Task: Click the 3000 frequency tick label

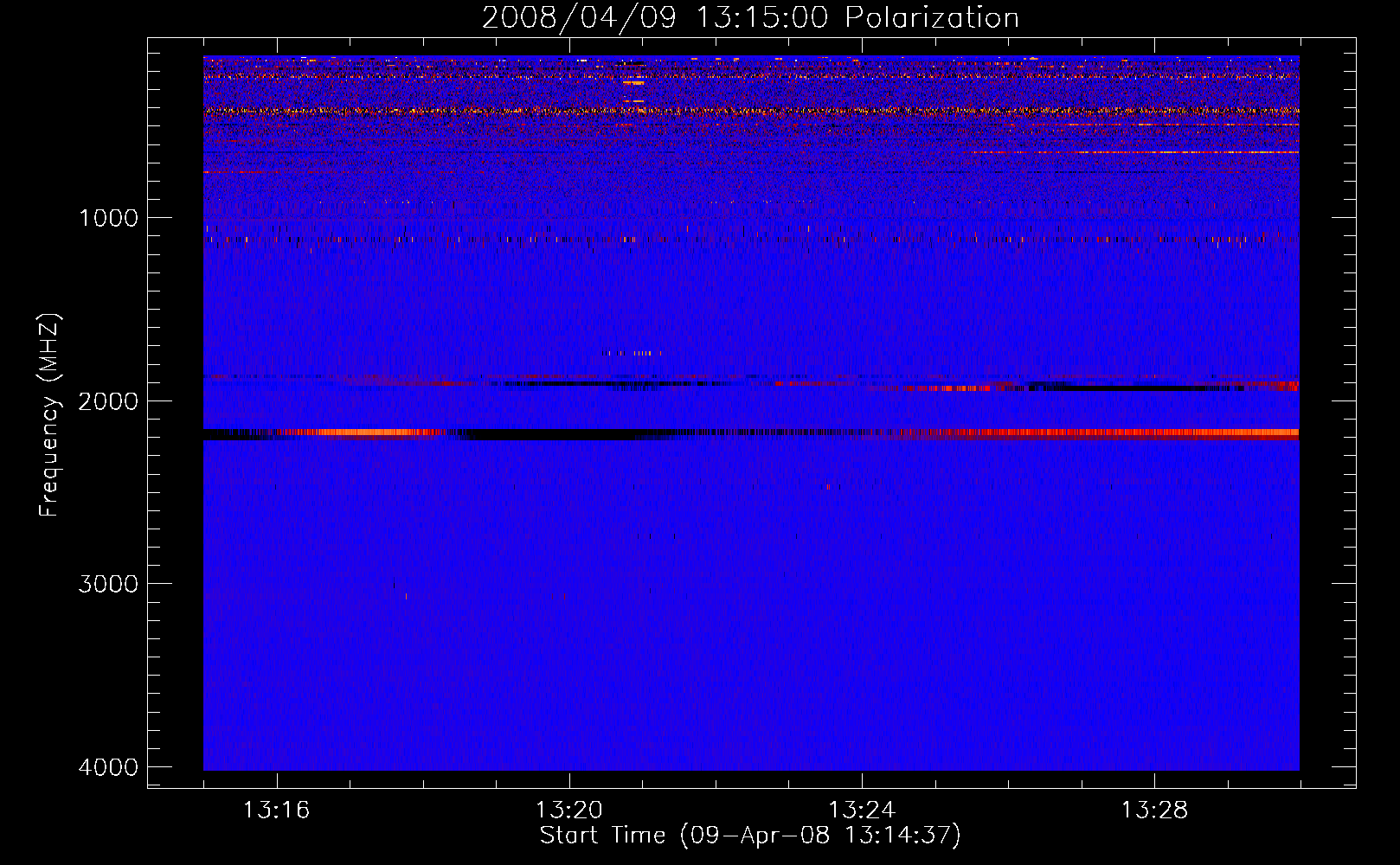Action: [x=108, y=584]
